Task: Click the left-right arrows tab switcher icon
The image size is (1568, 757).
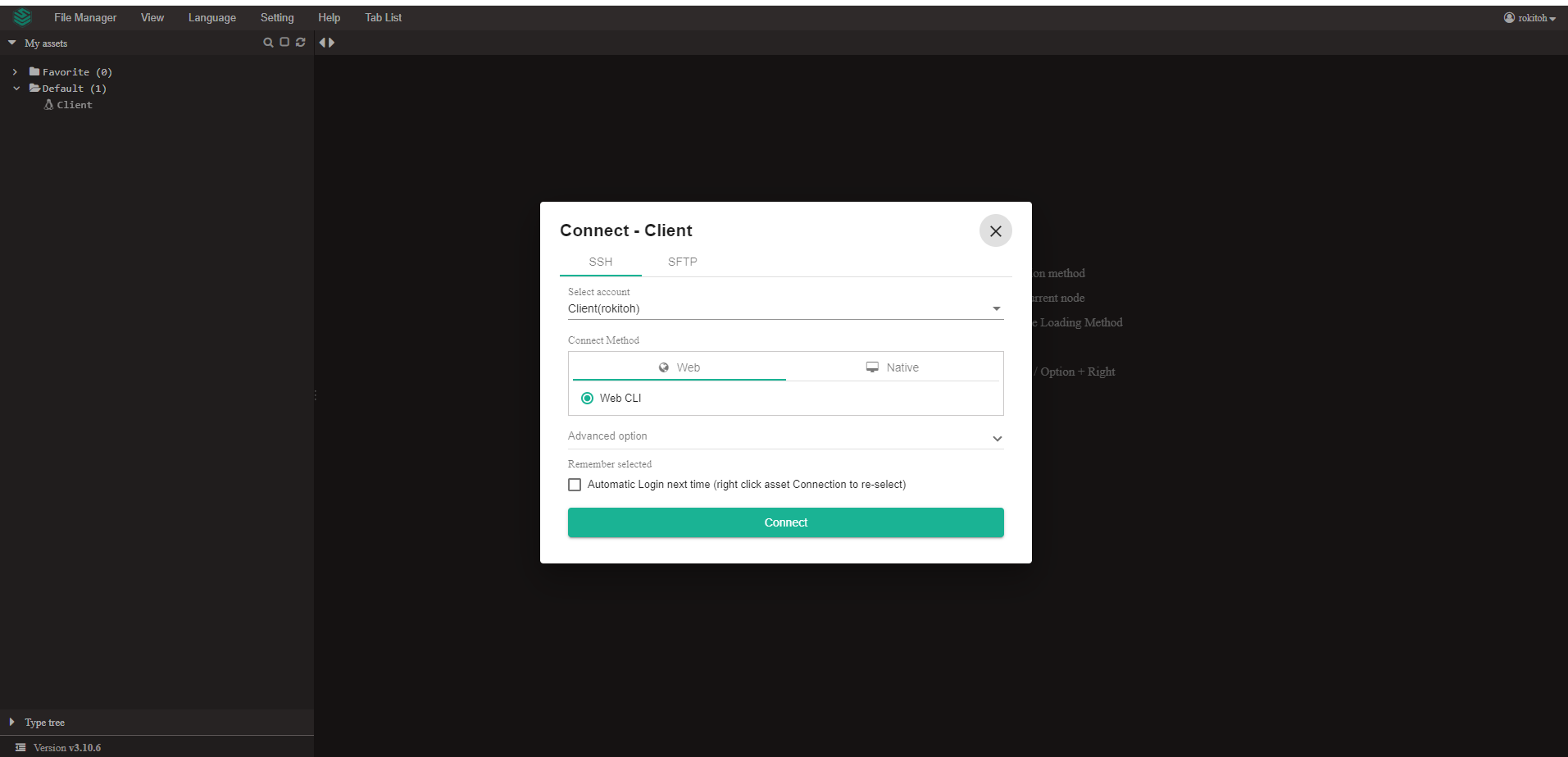Action: [327, 43]
